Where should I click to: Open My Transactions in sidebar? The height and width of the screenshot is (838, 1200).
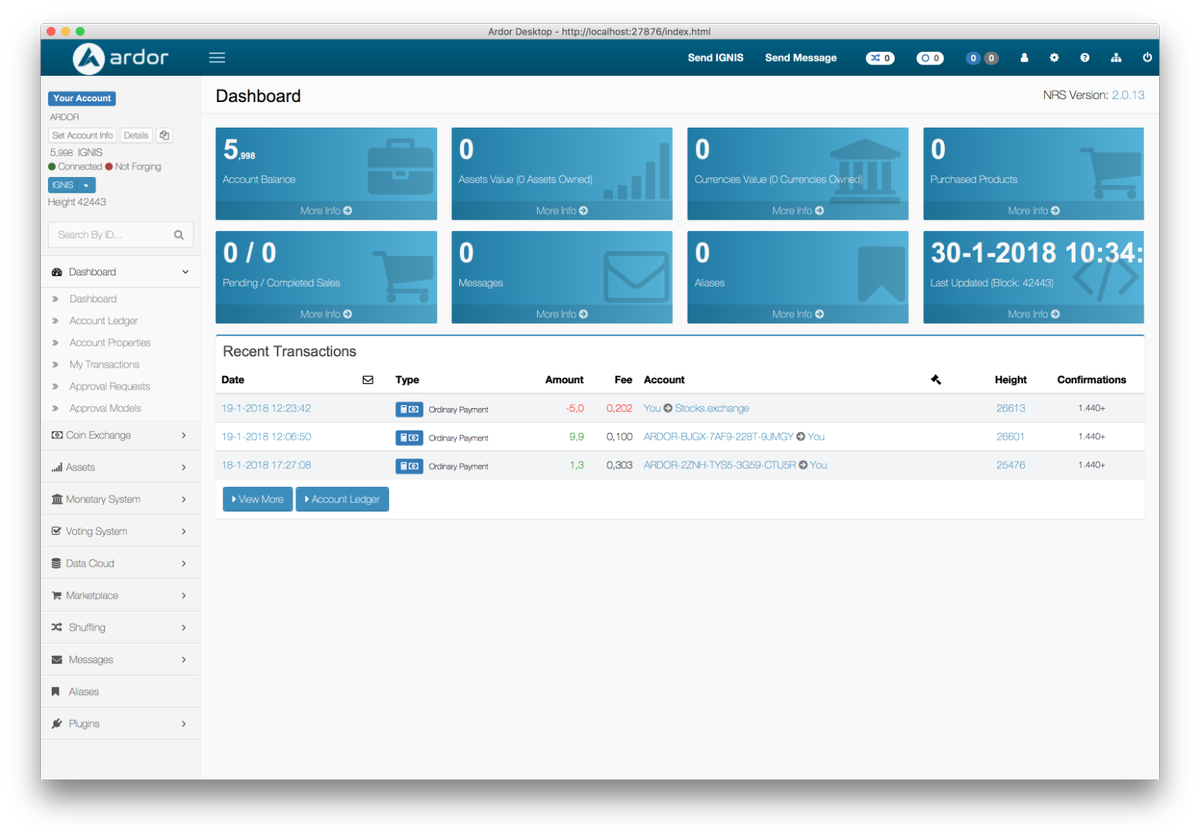(105, 365)
